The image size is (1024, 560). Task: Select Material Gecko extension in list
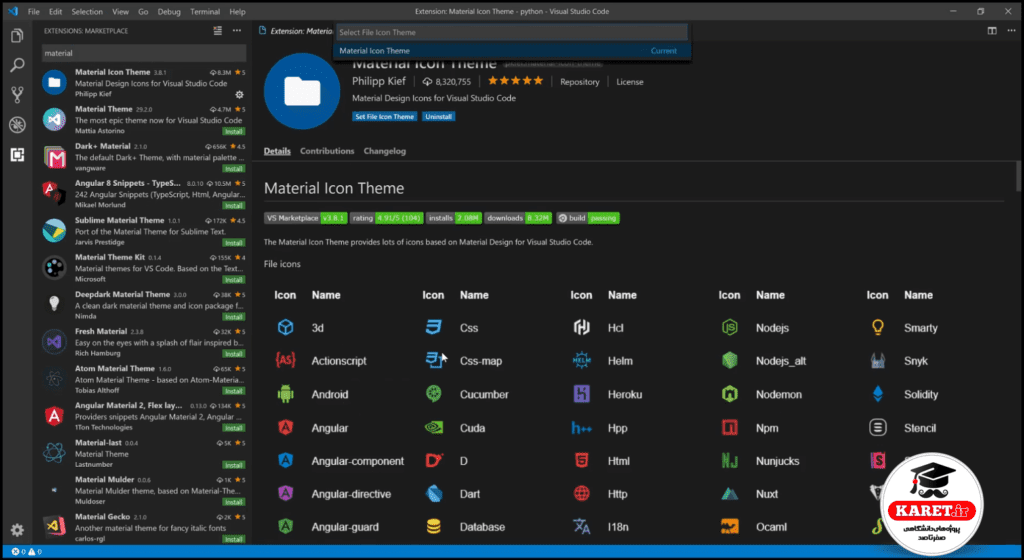click(x=143, y=527)
